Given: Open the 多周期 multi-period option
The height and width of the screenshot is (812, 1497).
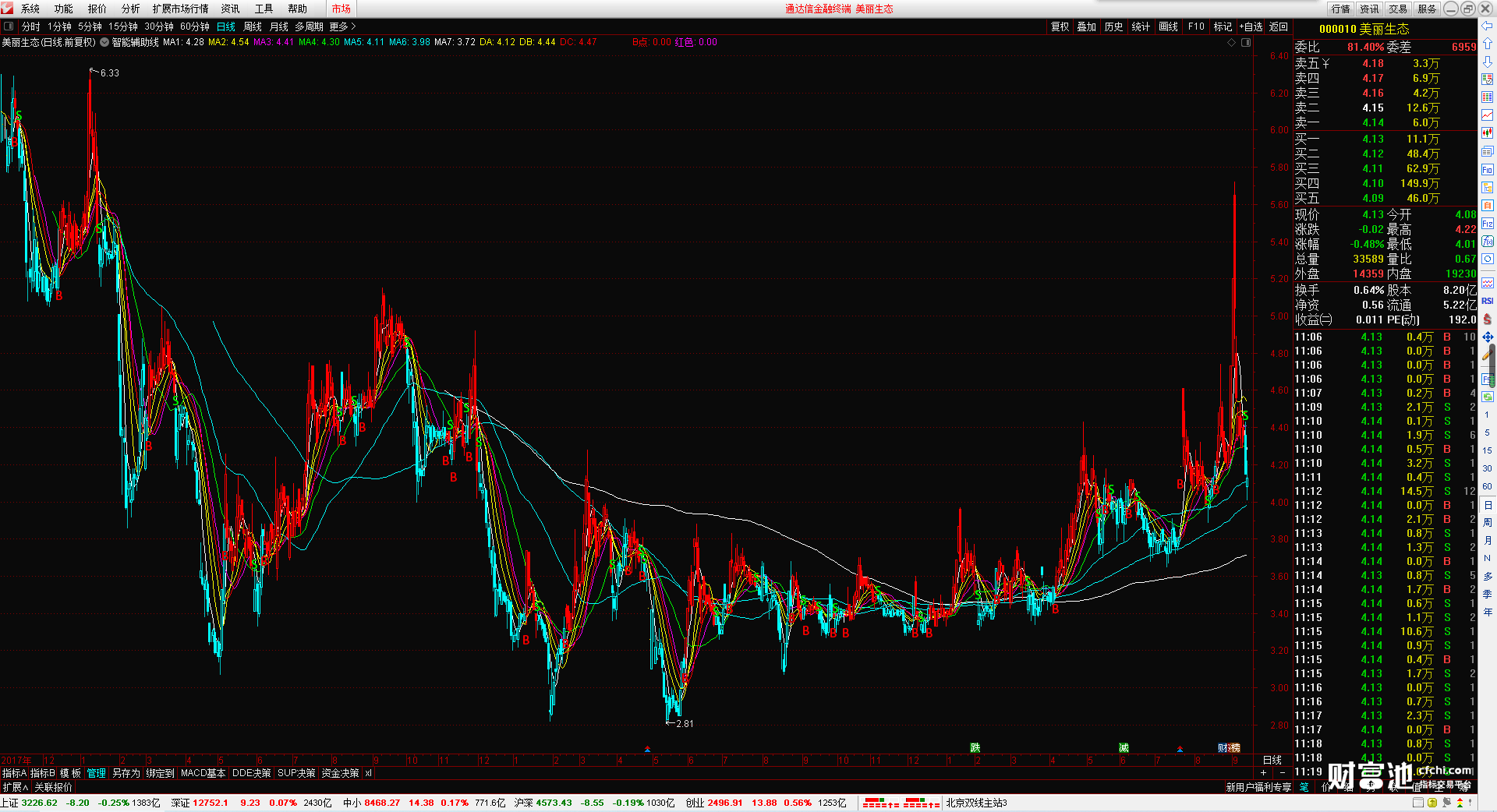Looking at the screenshot, I should click(309, 26).
